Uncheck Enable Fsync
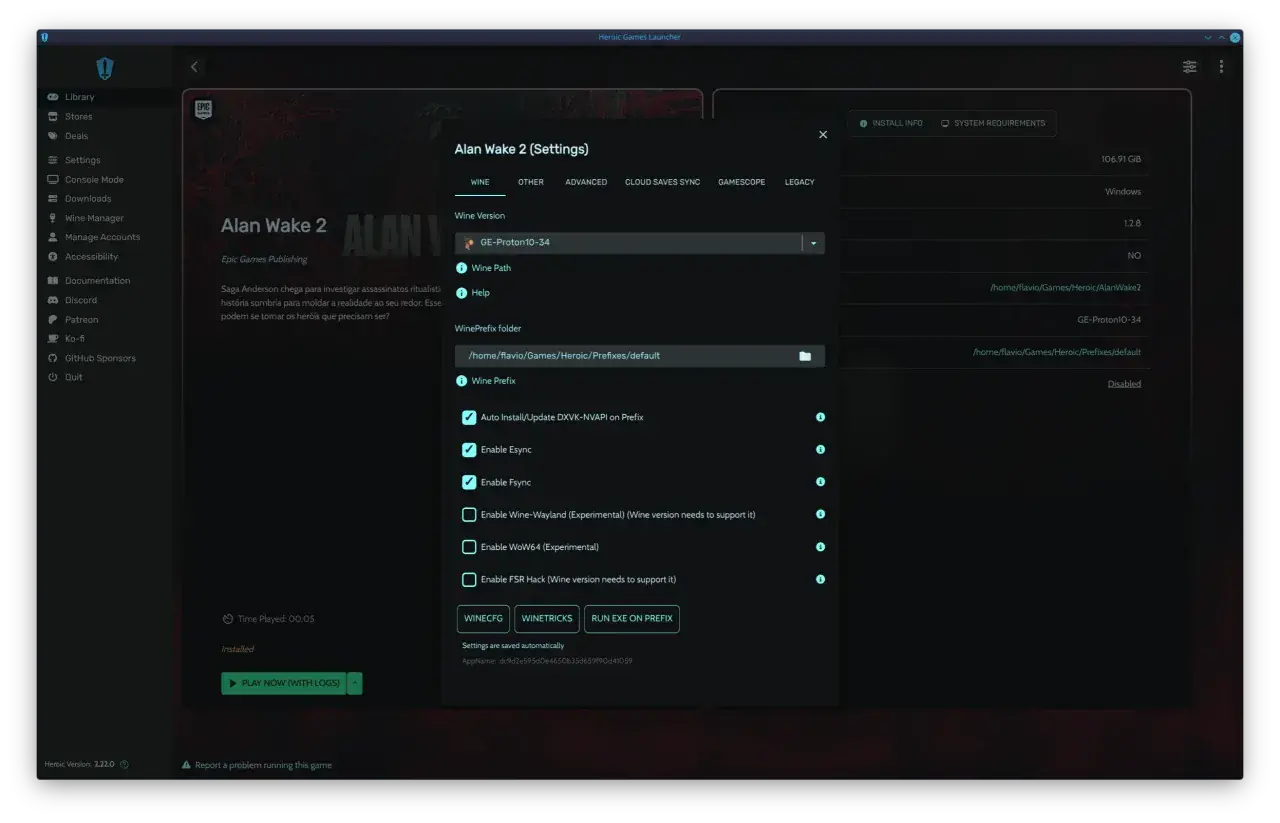The height and width of the screenshot is (823, 1280). [469, 482]
